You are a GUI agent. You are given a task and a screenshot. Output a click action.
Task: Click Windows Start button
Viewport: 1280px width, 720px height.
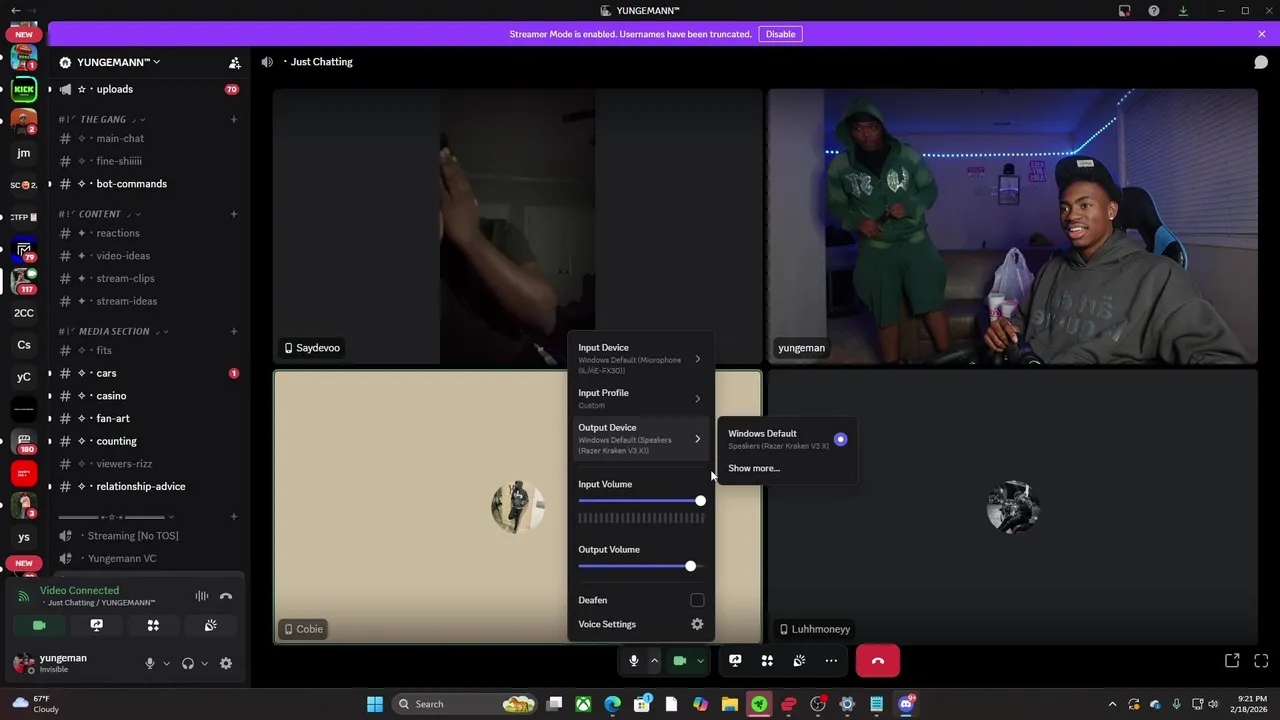374,704
